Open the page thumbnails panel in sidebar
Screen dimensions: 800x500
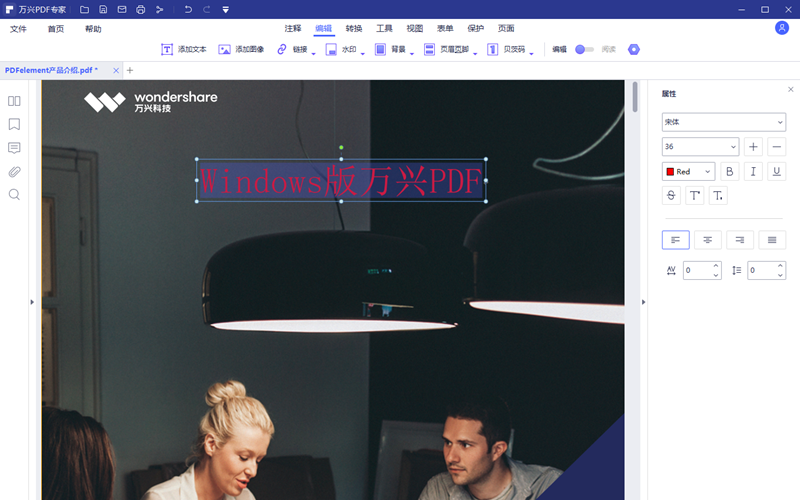tap(14, 101)
